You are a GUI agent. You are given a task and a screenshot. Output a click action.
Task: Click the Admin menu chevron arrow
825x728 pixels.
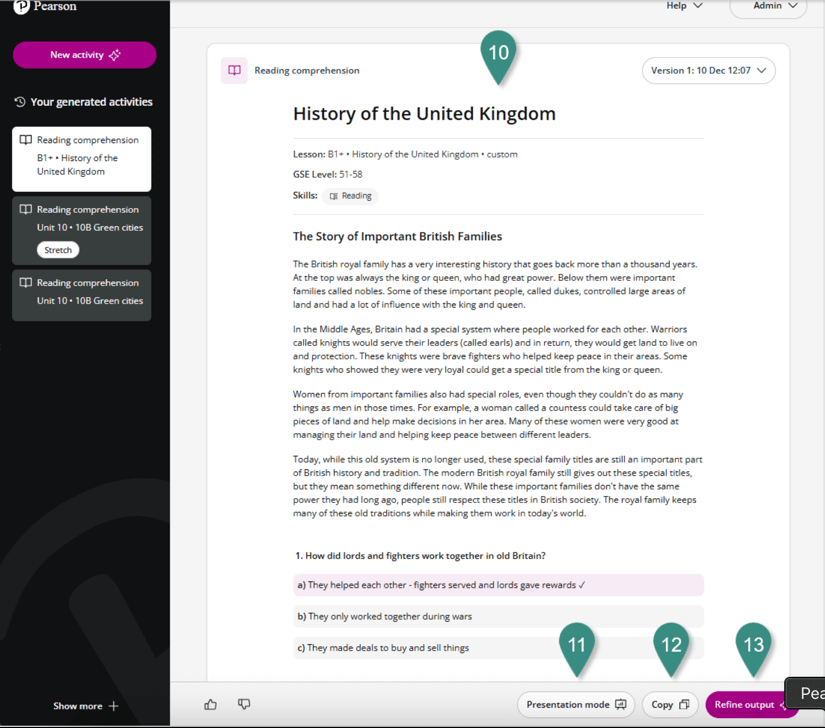click(x=792, y=6)
